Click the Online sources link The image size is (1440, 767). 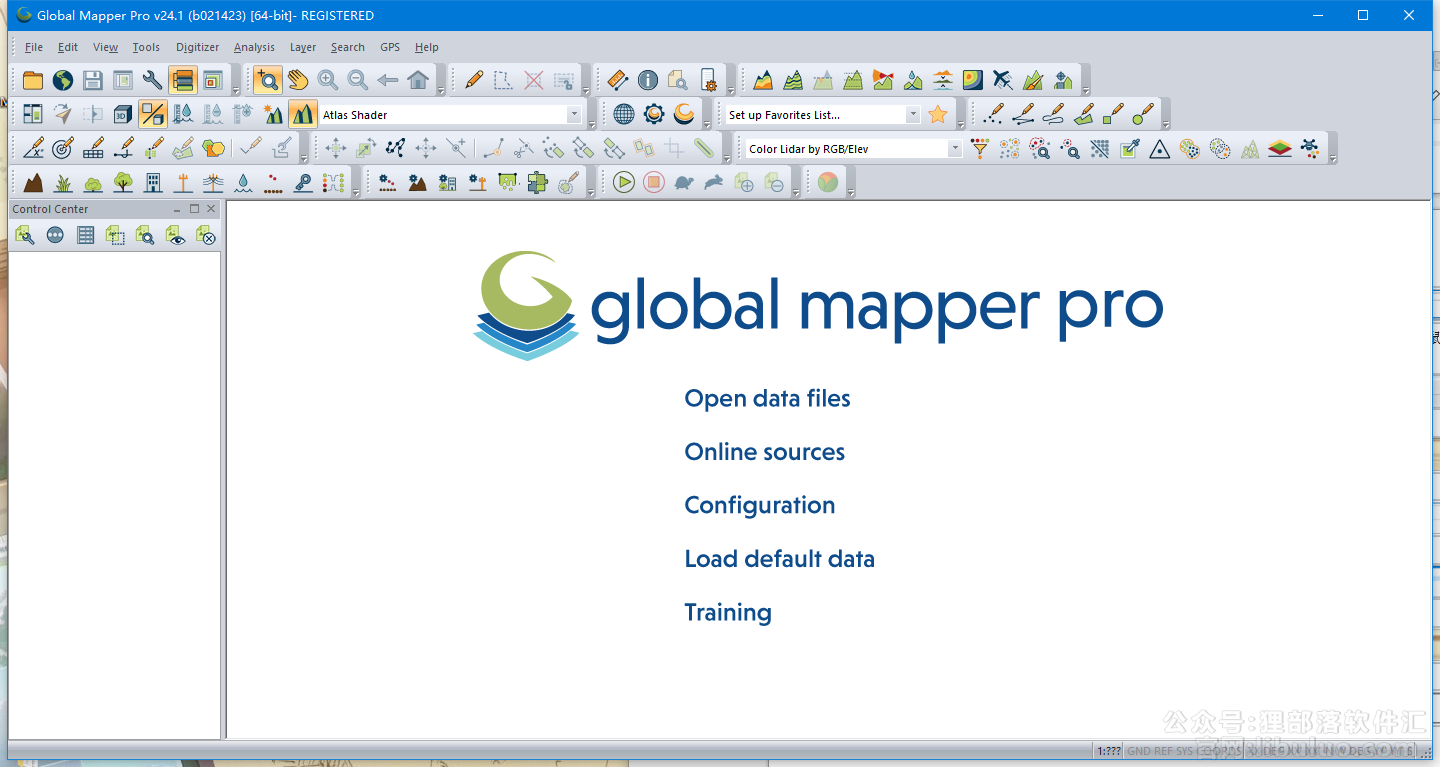click(x=764, y=452)
